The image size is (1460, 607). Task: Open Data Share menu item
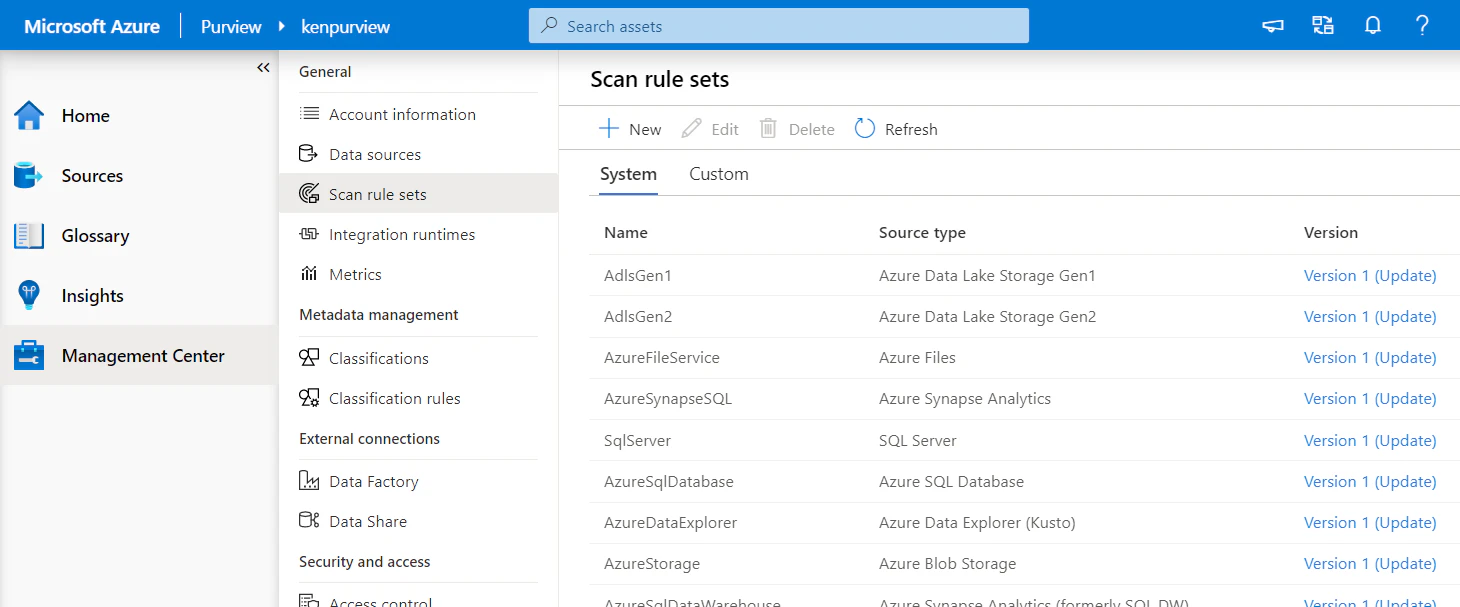point(418,521)
